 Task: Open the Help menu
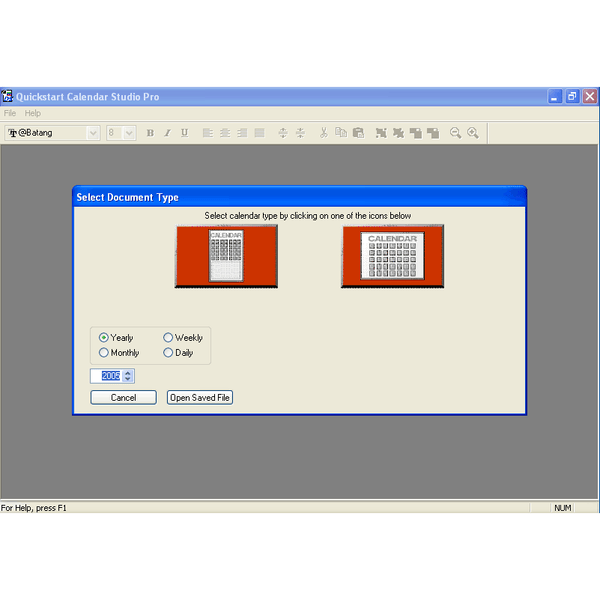(x=33, y=113)
